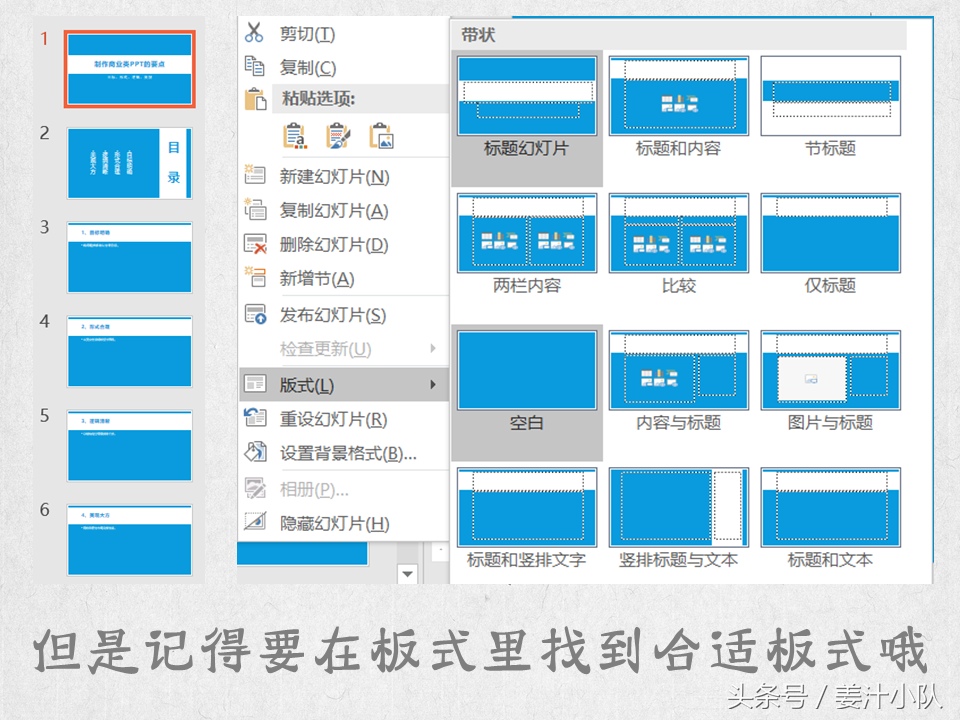Open slide 6 thumbnail in panel

[130, 540]
